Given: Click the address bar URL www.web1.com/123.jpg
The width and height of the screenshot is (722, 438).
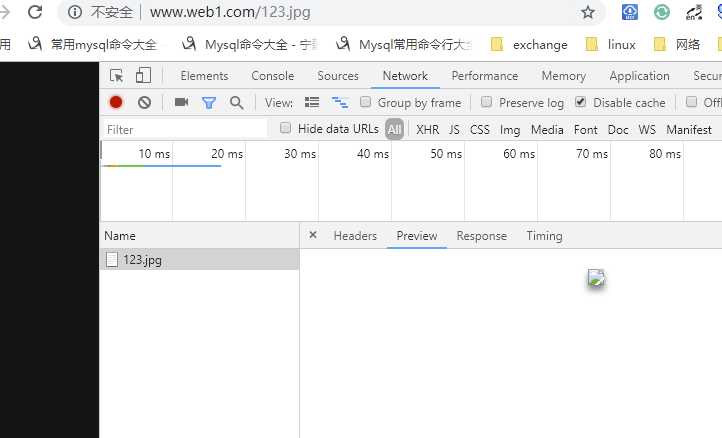Looking at the screenshot, I should 230,12.
